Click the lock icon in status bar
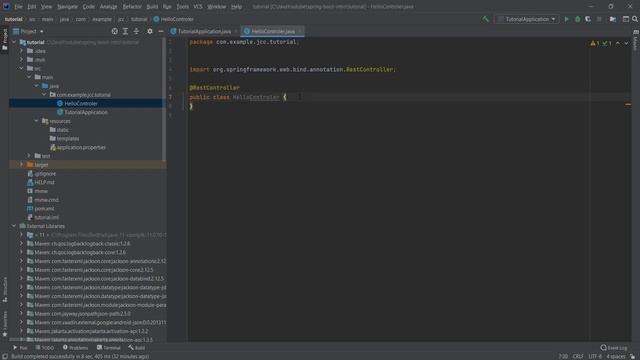The image size is (640, 360). click(633, 356)
